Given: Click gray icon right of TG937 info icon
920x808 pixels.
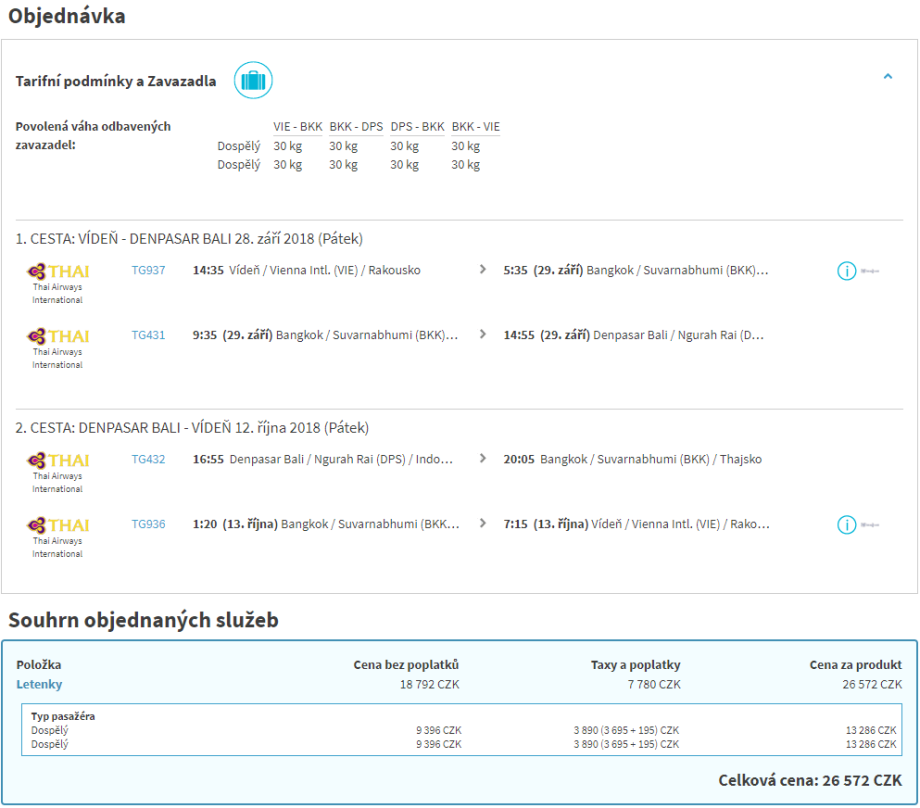Looking at the screenshot, I should [870, 271].
